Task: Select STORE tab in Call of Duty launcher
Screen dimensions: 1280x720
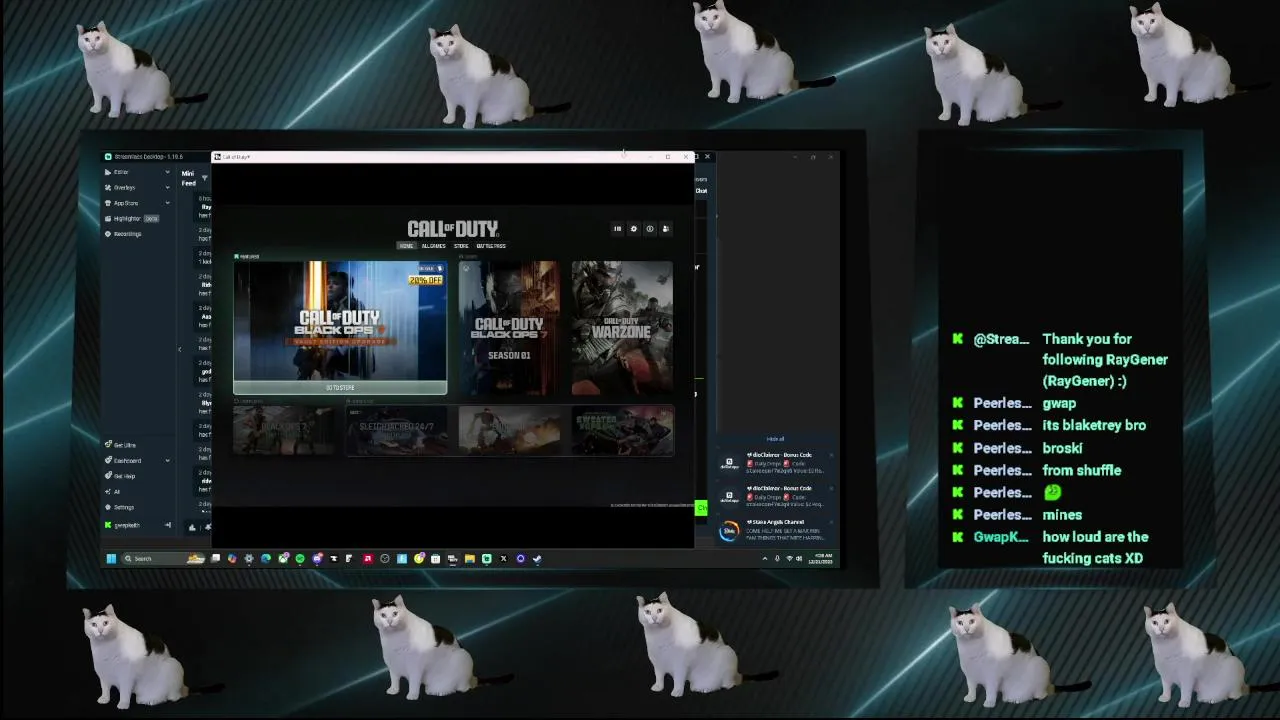Action: 461,246
